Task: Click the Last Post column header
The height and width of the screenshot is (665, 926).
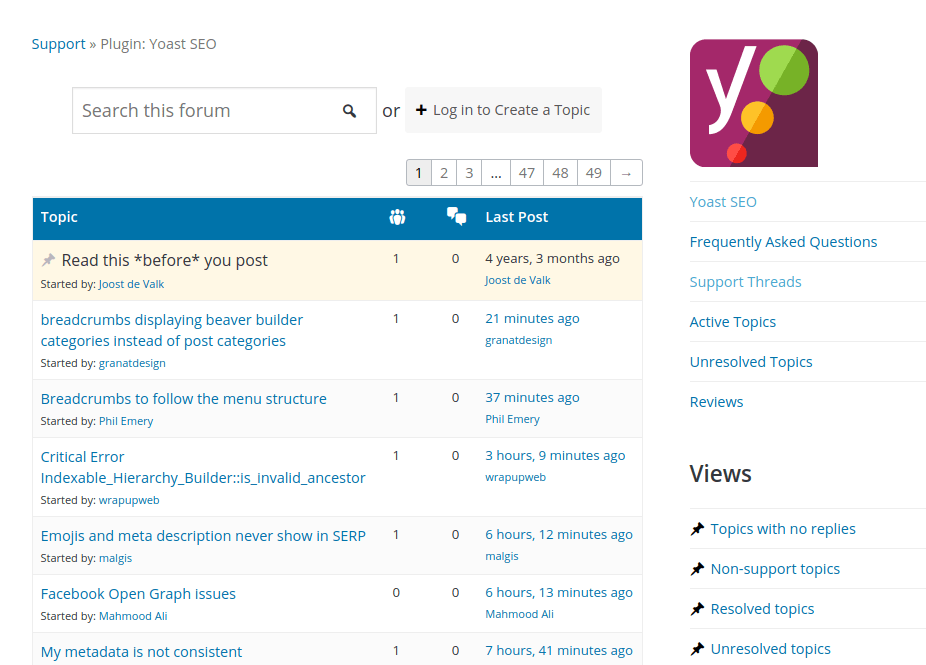Action: pos(517,217)
